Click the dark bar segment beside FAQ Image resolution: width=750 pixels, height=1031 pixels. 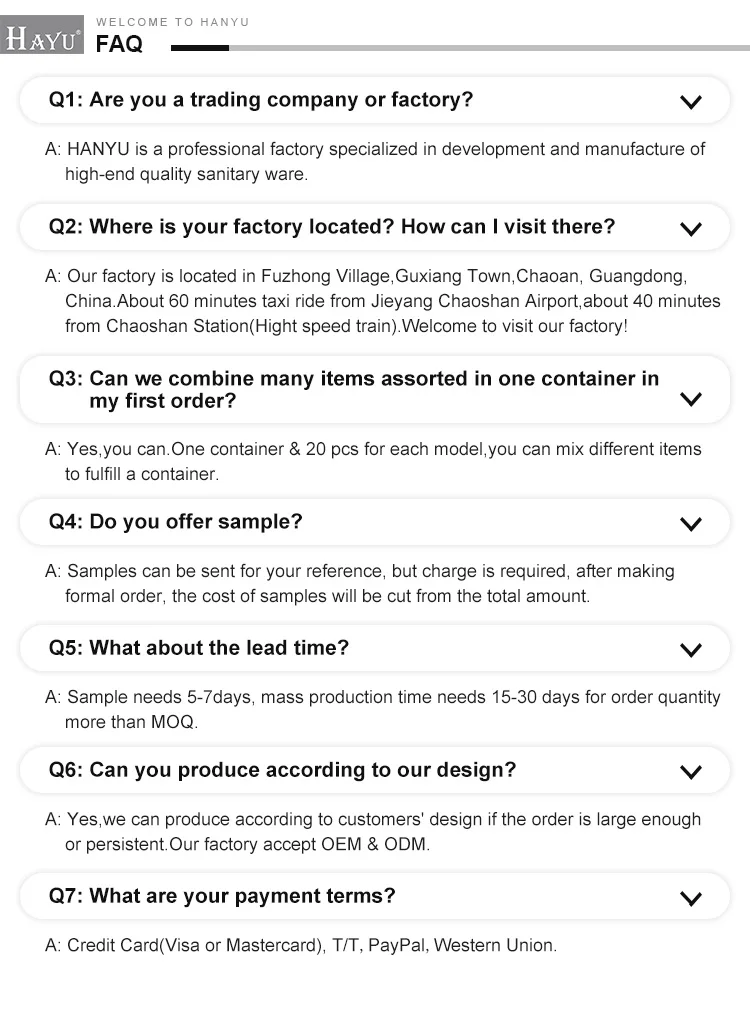click(x=200, y=48)
